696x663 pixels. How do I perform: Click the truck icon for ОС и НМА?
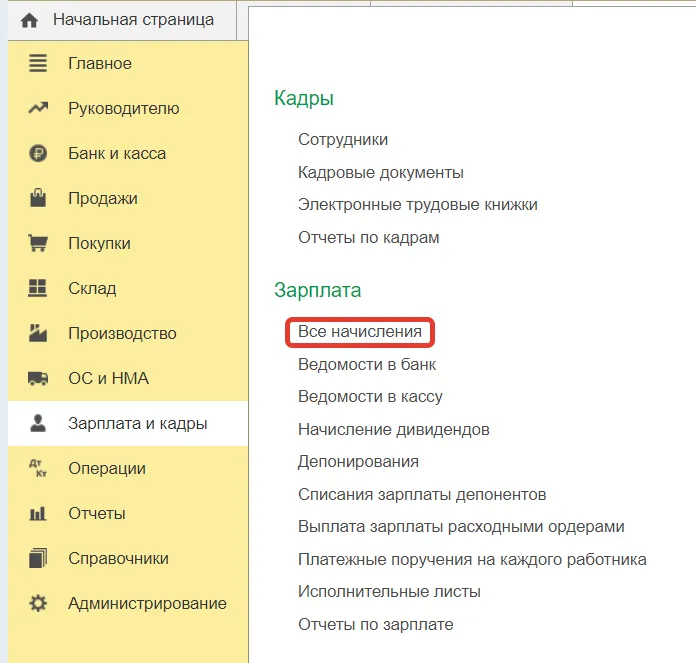pyautogui.click(x=38, y=378)
